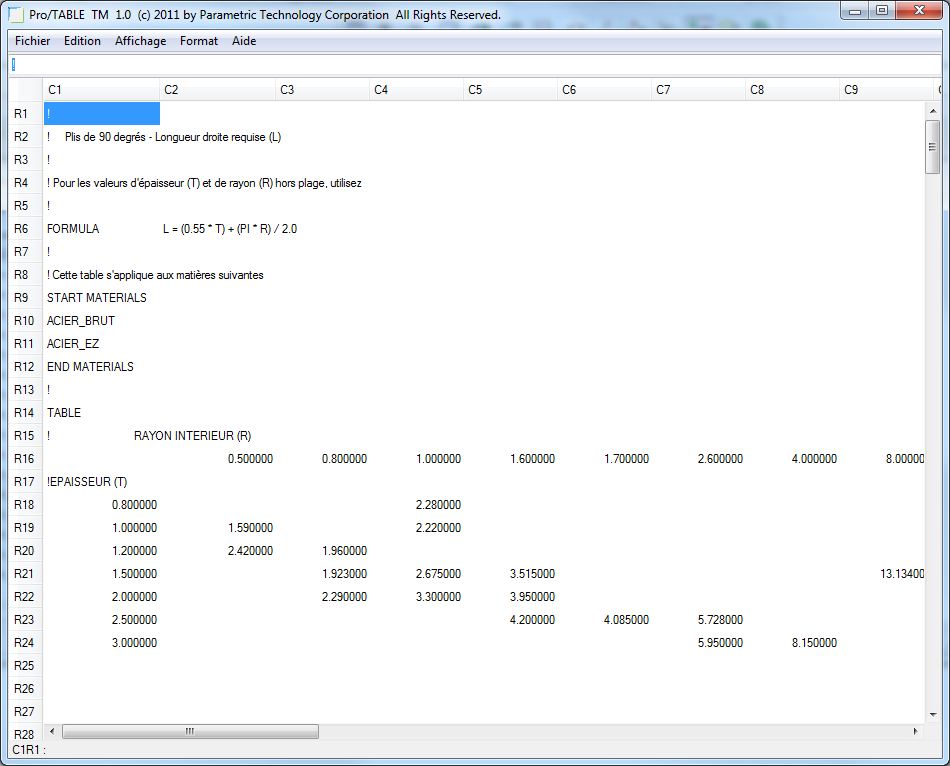Select column header C5
Screen dimensions: 950x766
click(x=510, y=90)
